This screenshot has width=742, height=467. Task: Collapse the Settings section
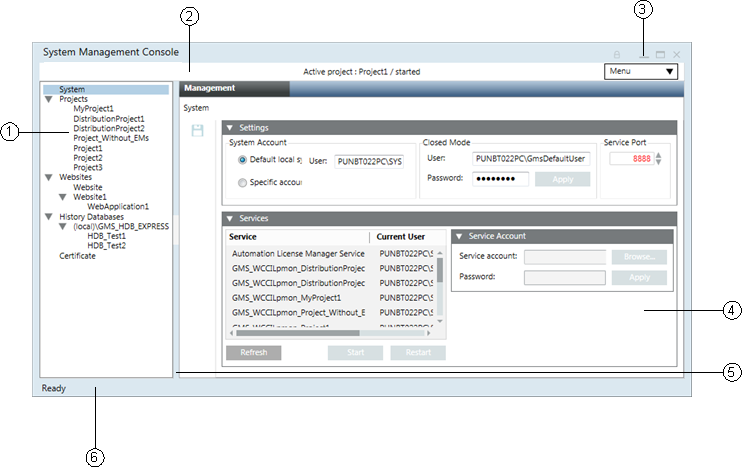pos(229,128)
